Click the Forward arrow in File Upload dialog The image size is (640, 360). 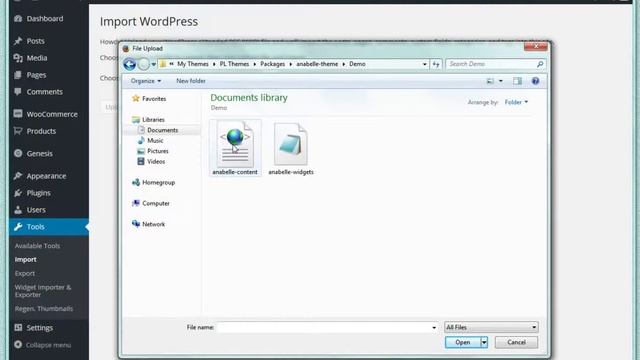coord(144,64)
